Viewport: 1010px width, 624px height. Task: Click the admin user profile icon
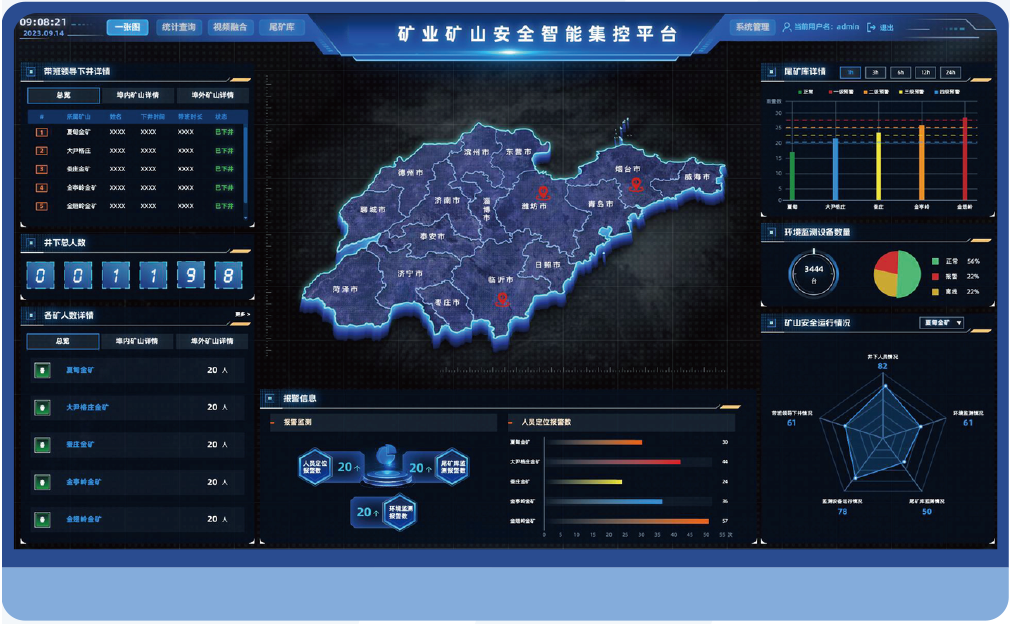(x=787, y=27)
